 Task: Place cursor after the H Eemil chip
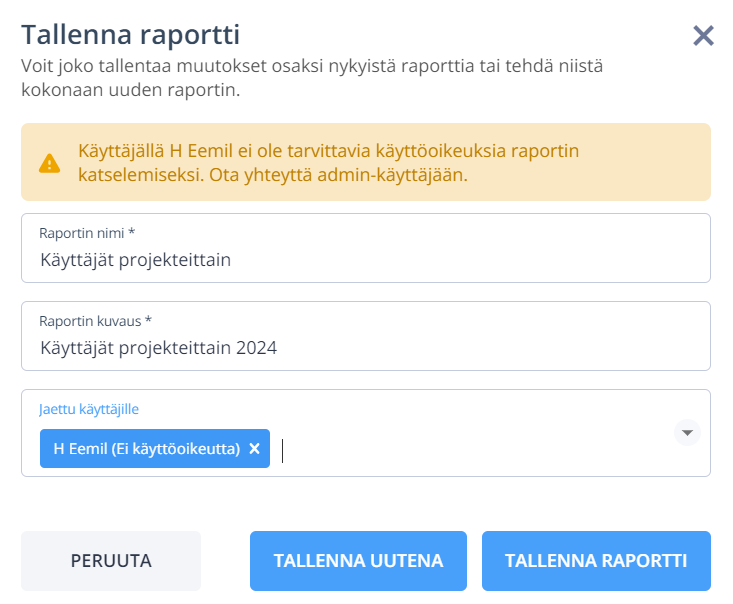283,451
